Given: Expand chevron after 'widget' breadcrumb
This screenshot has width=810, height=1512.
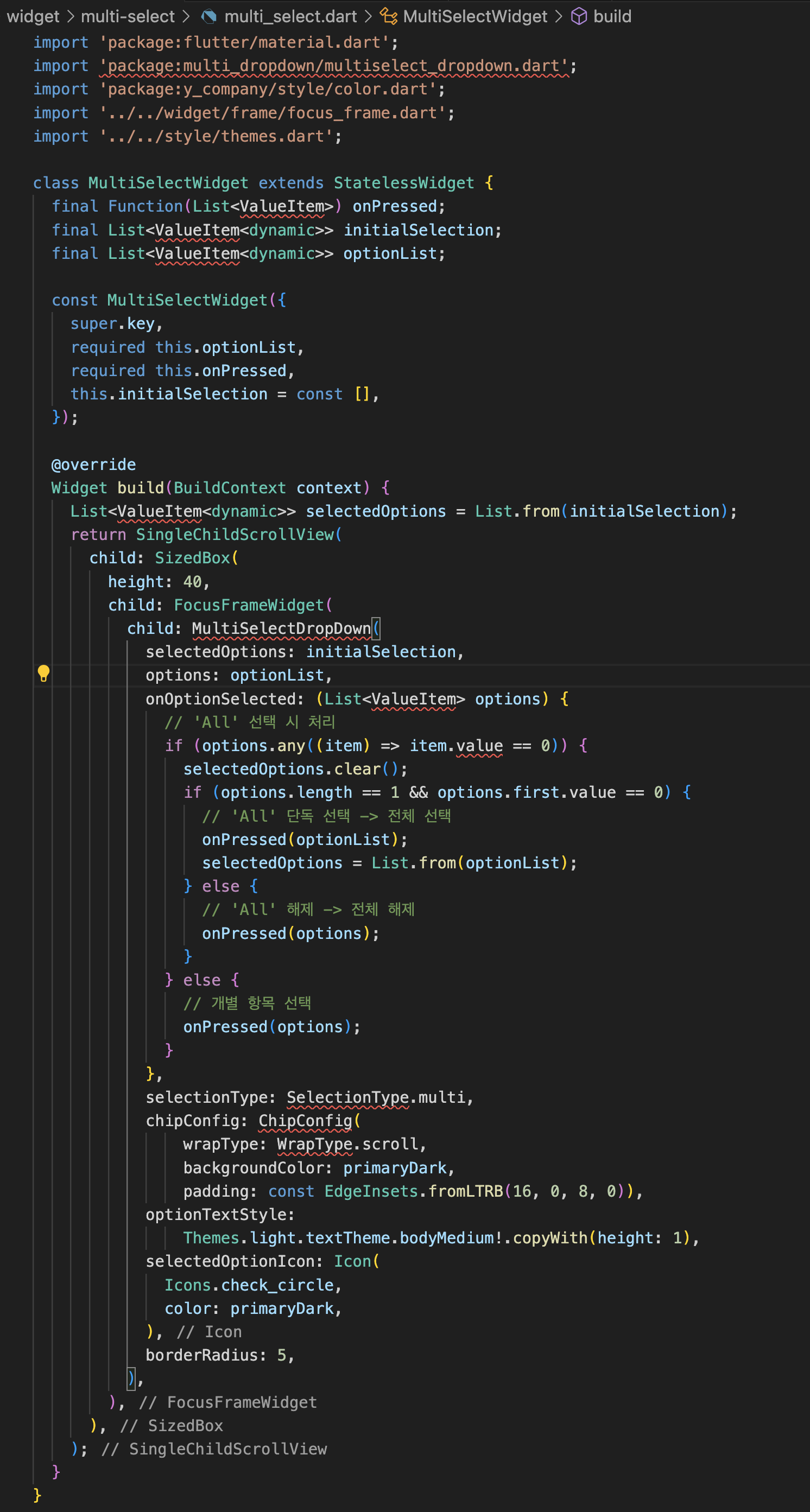Looking at the screenshot, I should pos(71,16).
